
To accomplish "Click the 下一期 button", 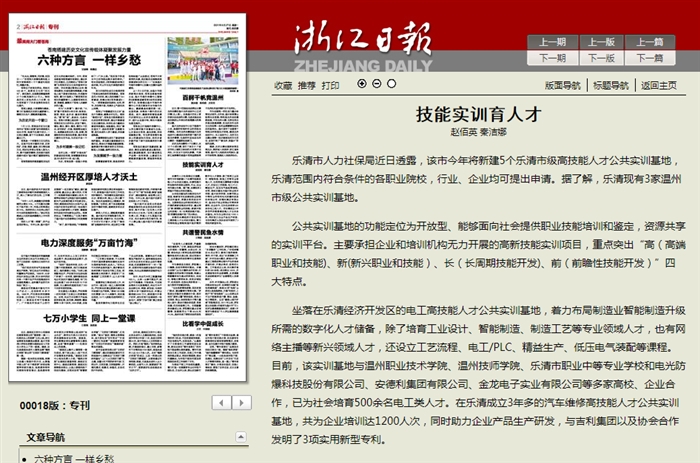I will [553, 58].
